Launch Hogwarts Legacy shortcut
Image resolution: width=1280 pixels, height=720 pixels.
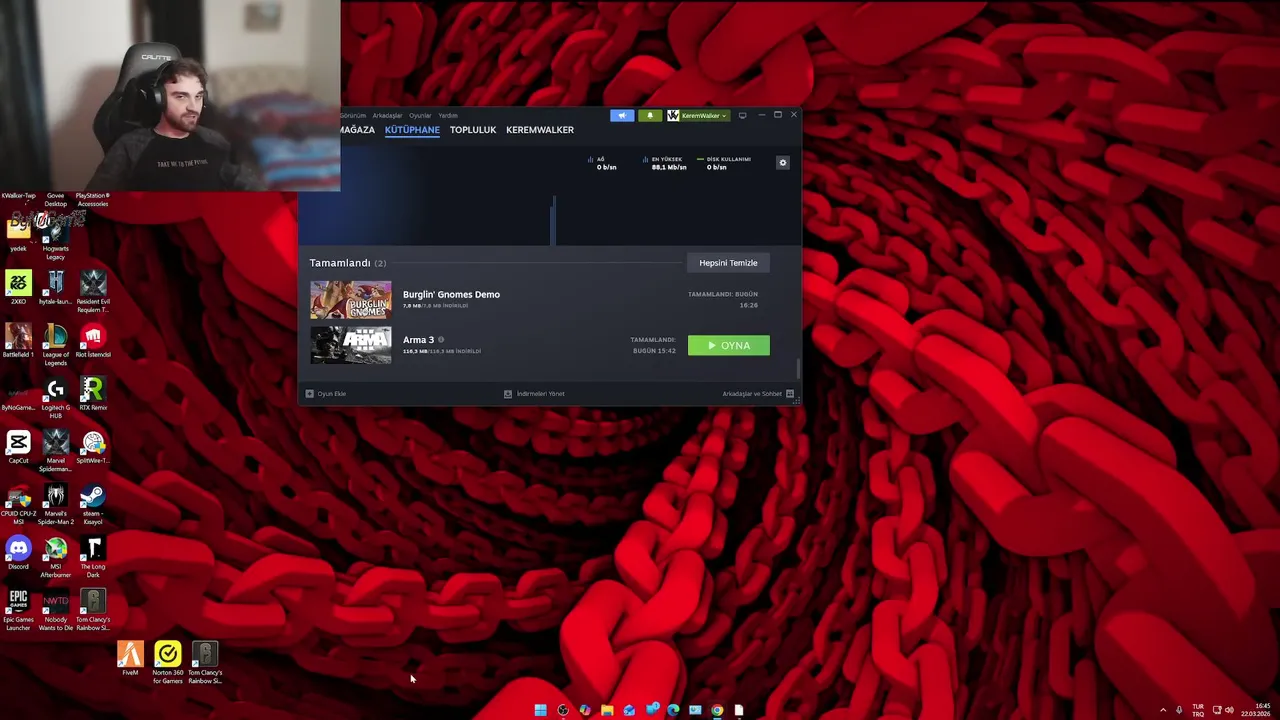(56, 240)
